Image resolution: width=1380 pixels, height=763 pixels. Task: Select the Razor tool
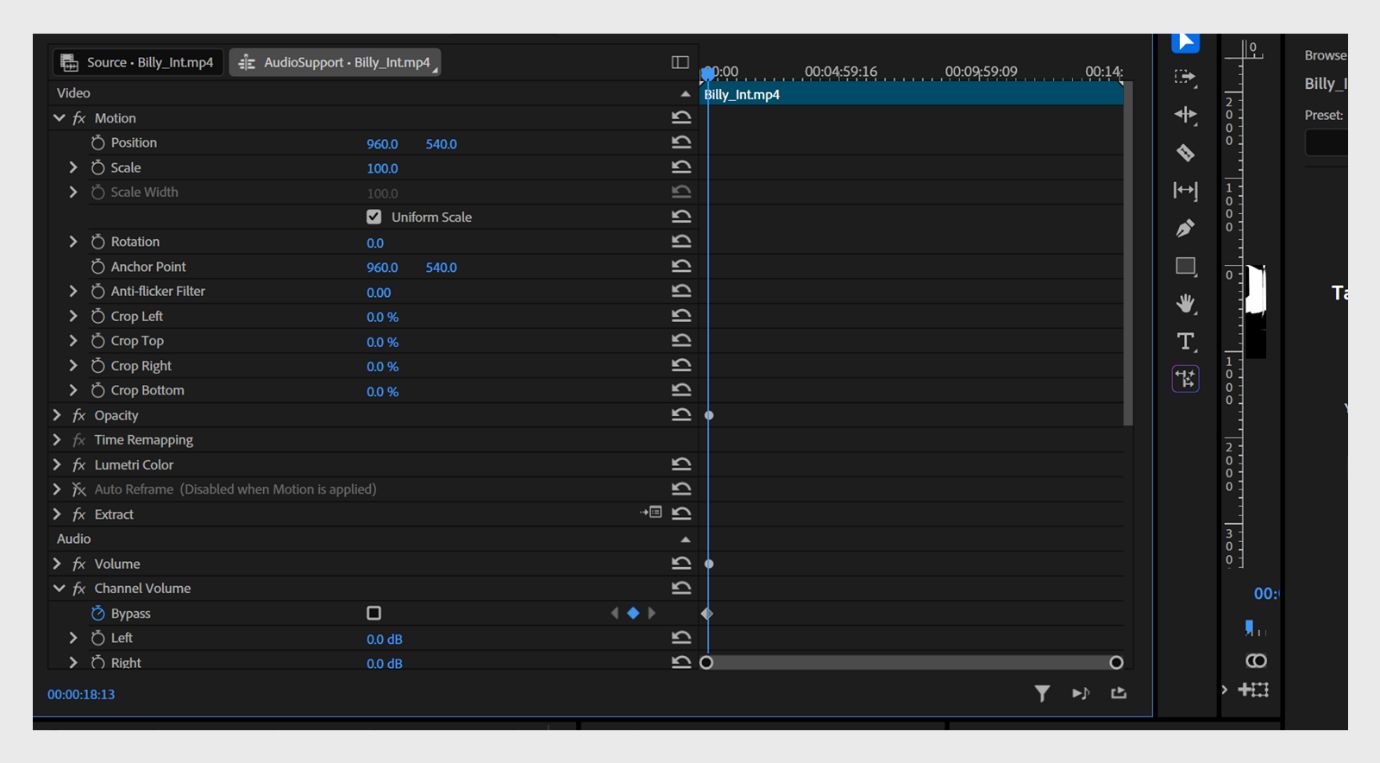[1184, 152]
